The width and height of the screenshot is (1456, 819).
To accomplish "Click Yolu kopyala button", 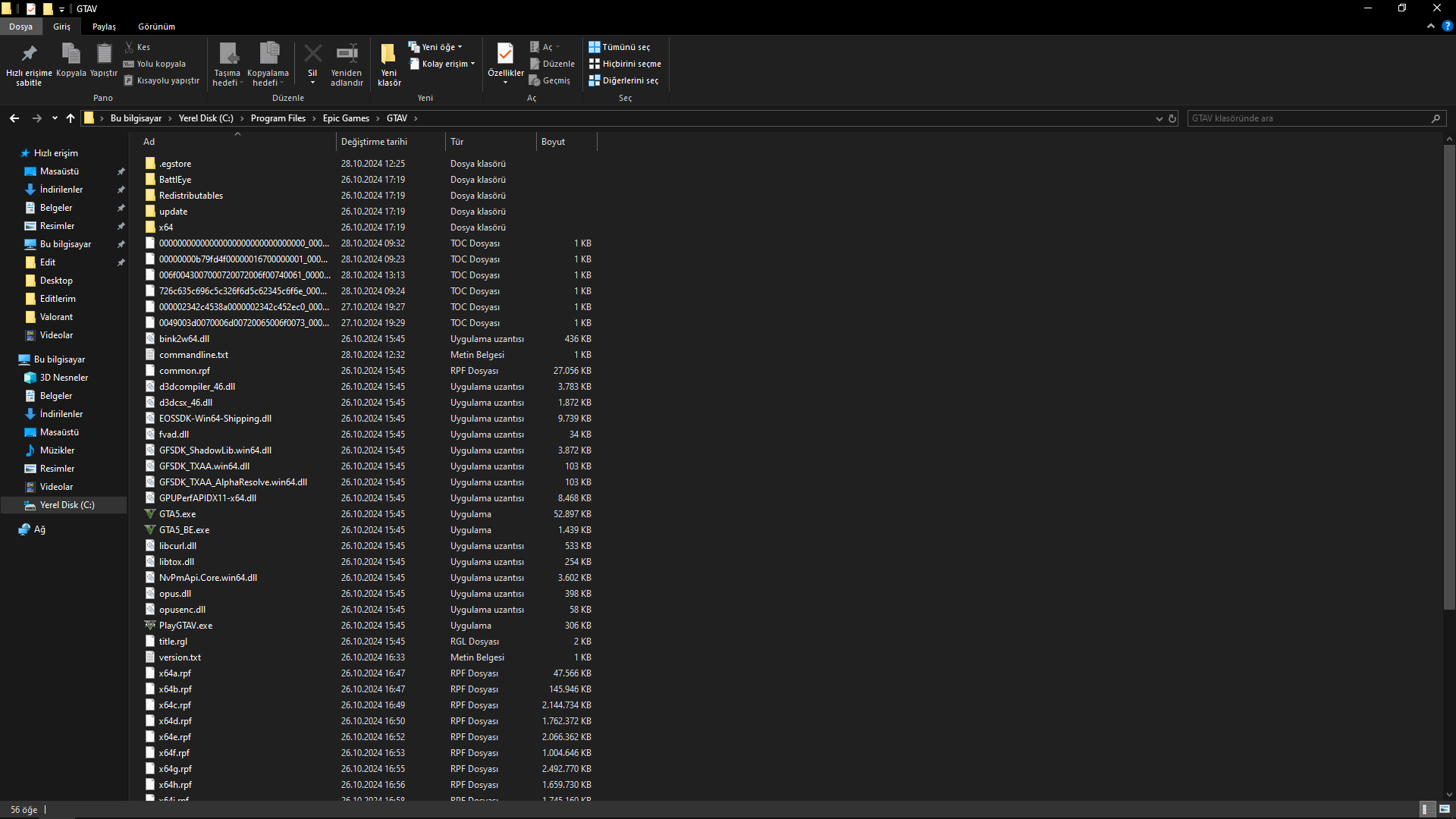I will tap(155, 64).
